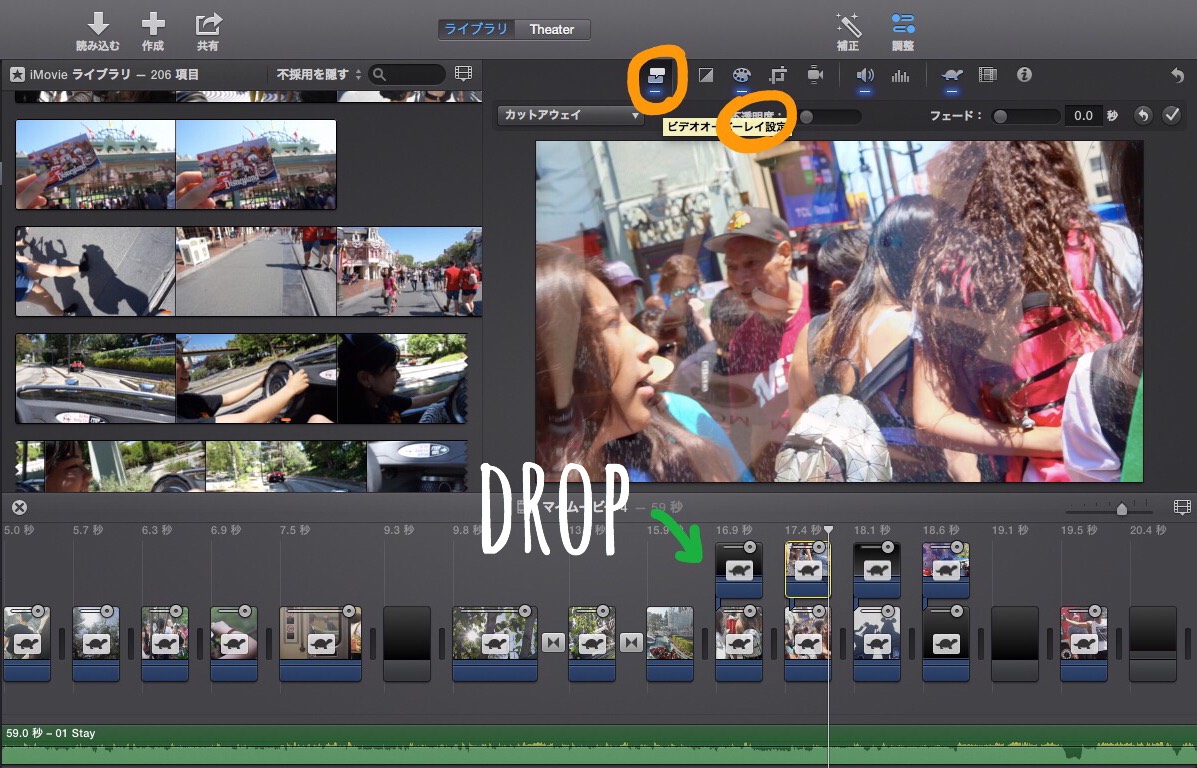
Task: Click the 読み込む import button
Action: (x=98, y=31)
